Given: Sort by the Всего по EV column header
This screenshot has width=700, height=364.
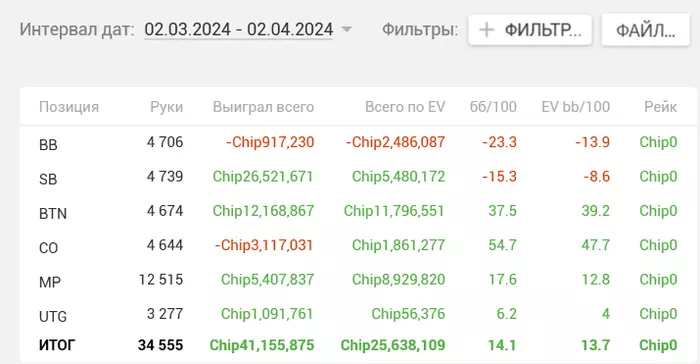Looking at the screenshot, I should tap(405, 107).
